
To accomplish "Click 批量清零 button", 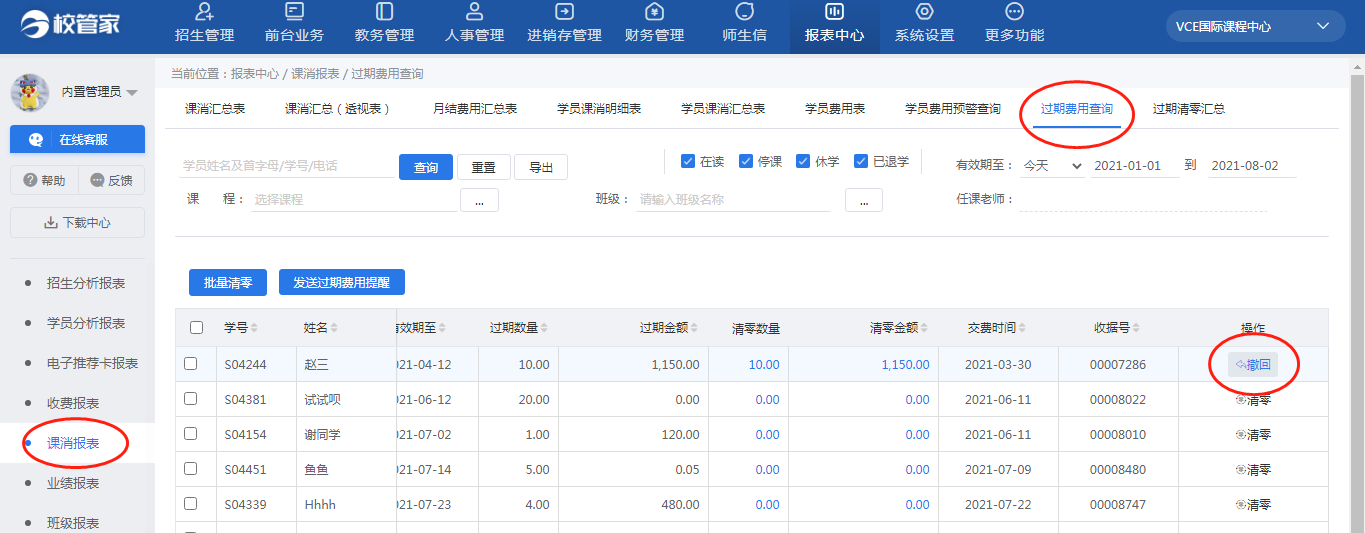I will pos(228,283).
